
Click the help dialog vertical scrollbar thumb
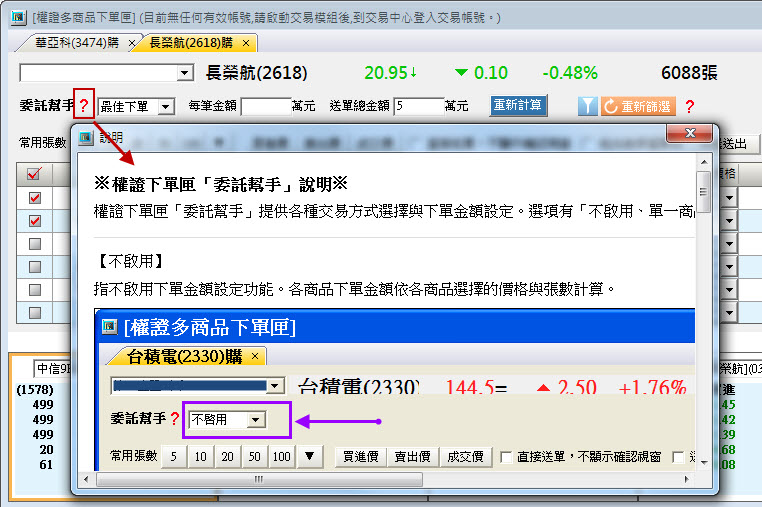[x=703, y=192]
